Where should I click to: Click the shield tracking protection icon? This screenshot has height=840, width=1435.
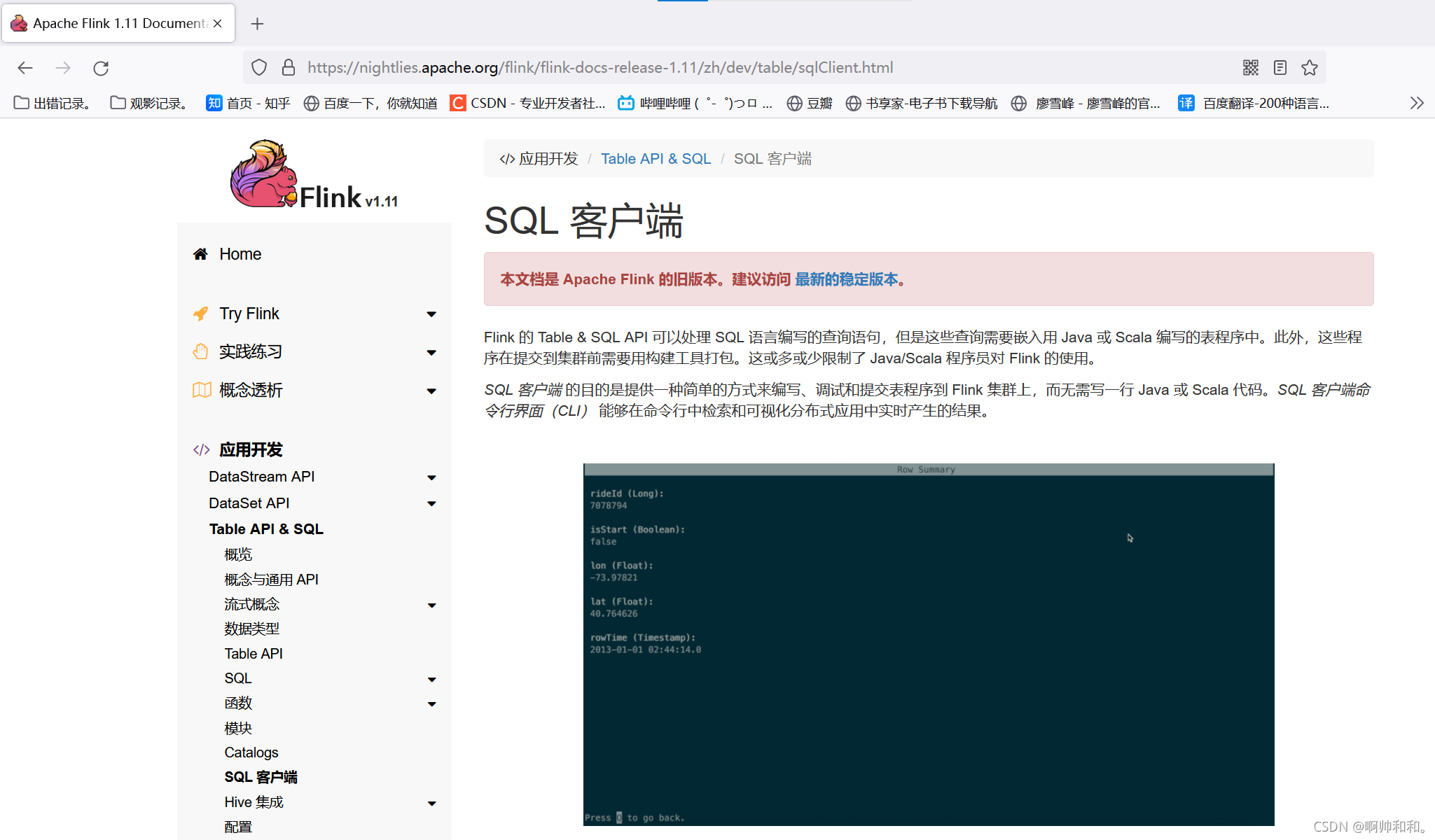click(x=259, y=67)
